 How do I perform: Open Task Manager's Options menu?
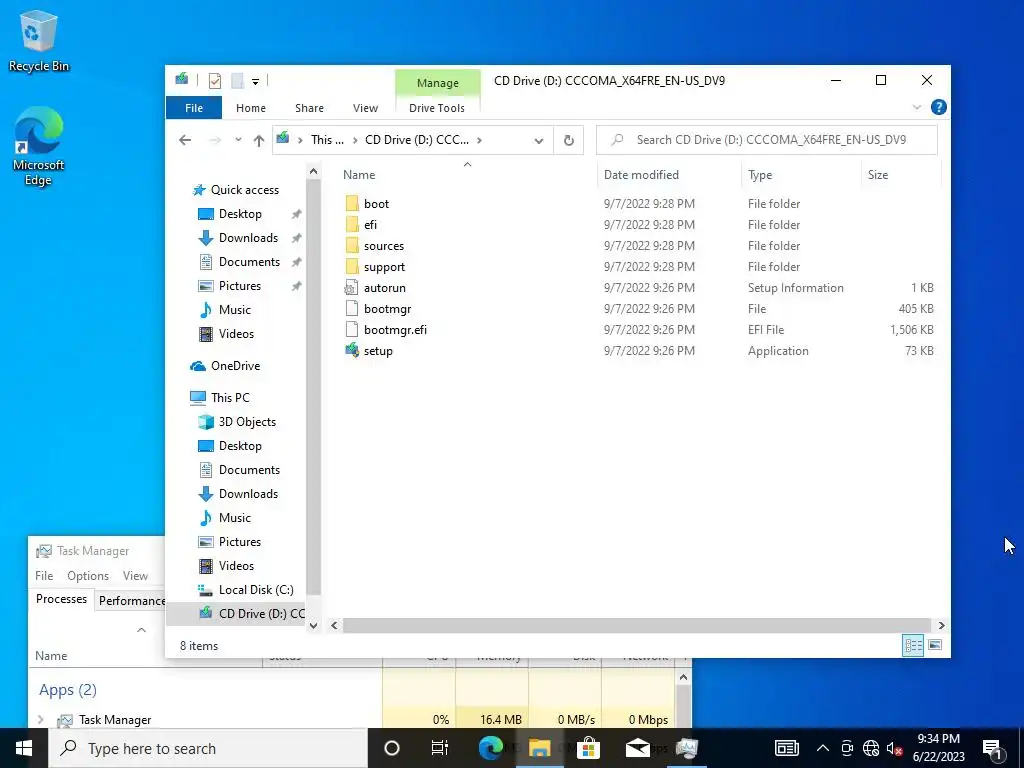88,576
